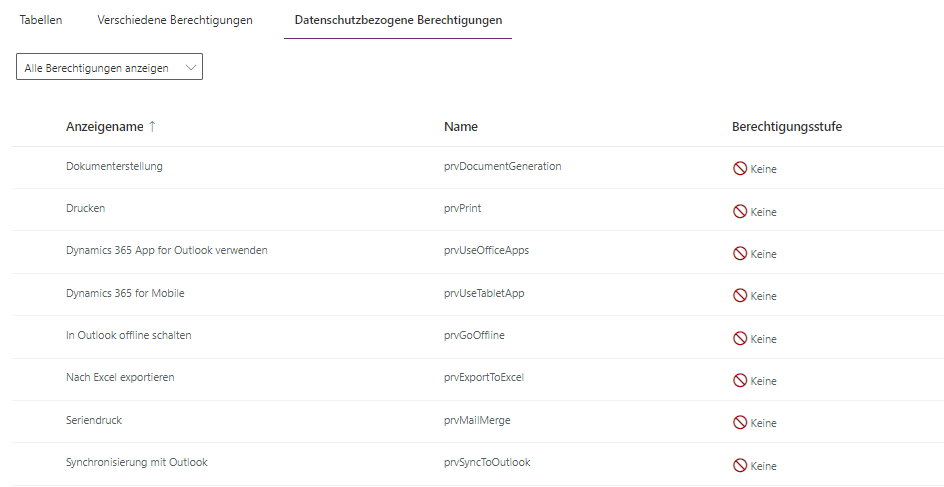Click the prvDocumentGeneration privilege name
This screenshot has width=944, height=487.
502,166
